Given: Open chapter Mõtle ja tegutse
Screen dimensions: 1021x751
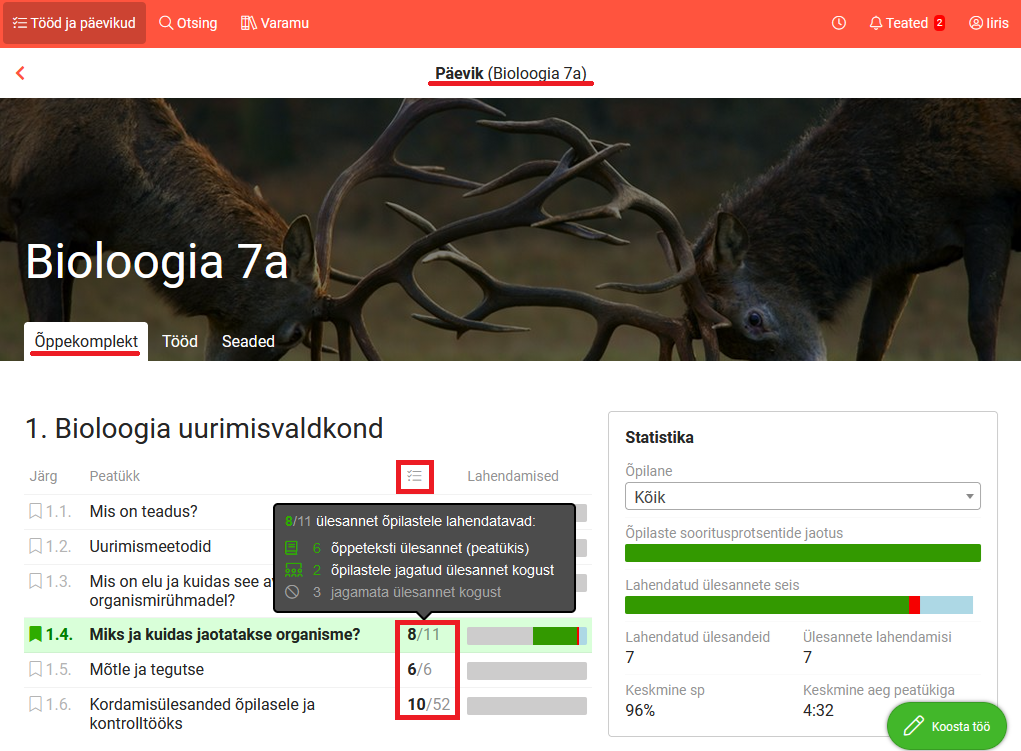Looking at the screenshot, I should pos(147,669).
